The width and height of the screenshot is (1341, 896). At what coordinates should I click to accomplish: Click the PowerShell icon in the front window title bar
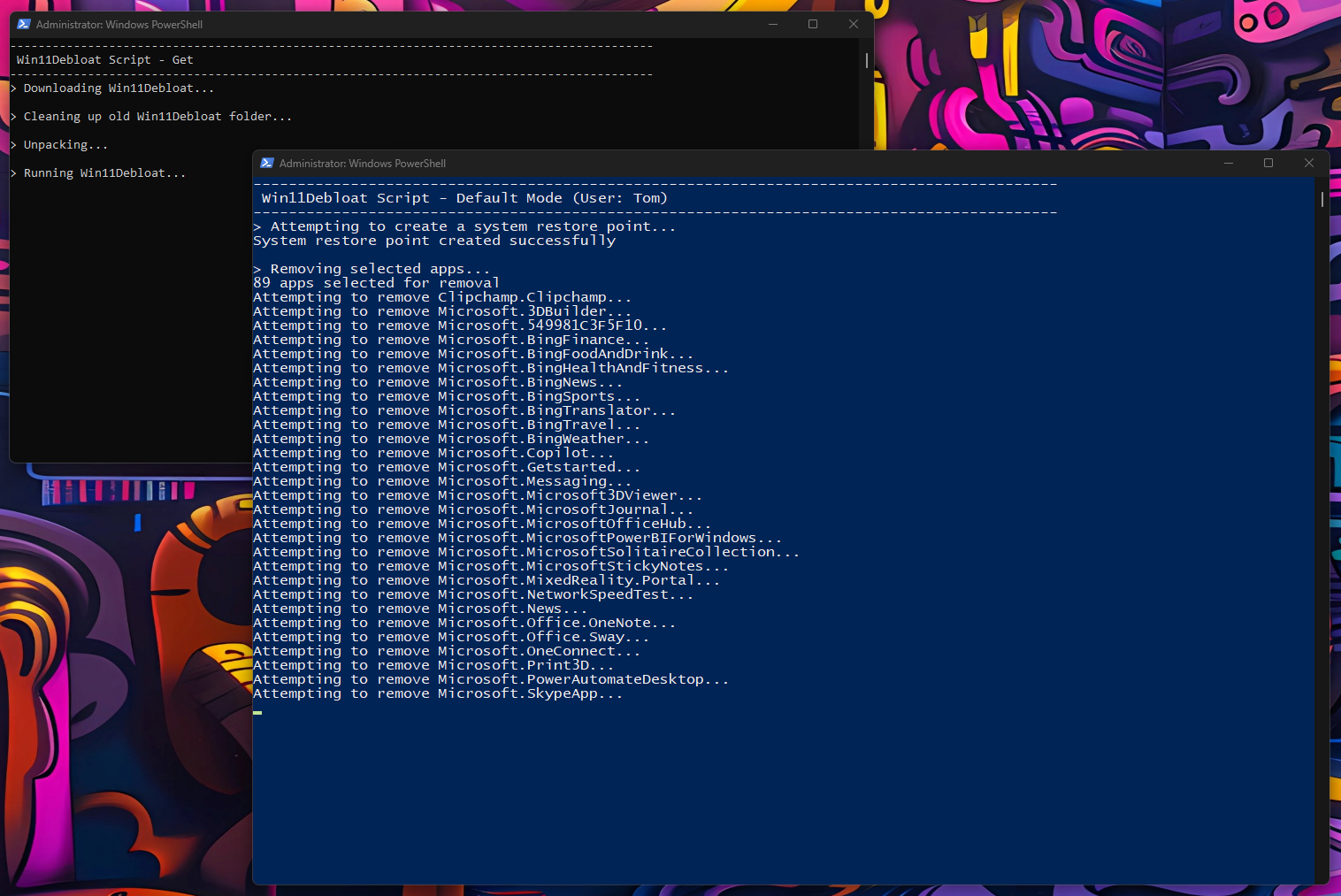click(267, 164)
